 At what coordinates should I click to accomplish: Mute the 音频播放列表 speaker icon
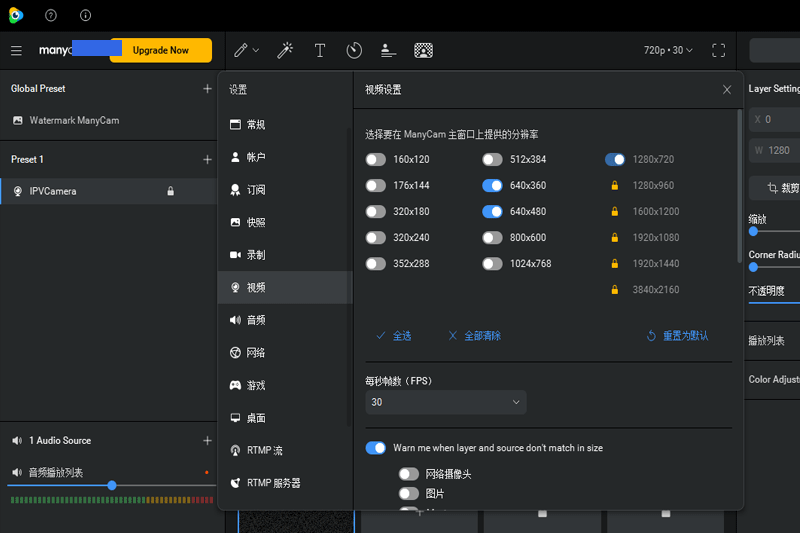point(17,472)
